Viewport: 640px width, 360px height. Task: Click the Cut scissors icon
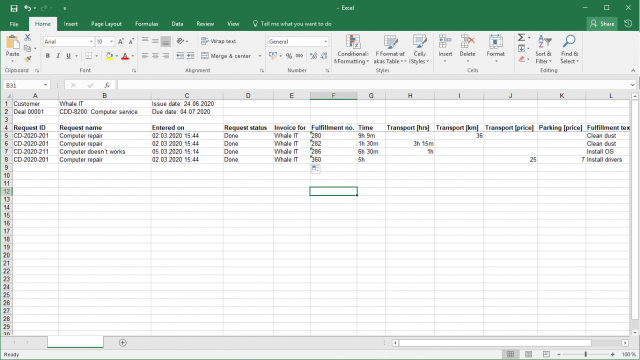point(27,38)
